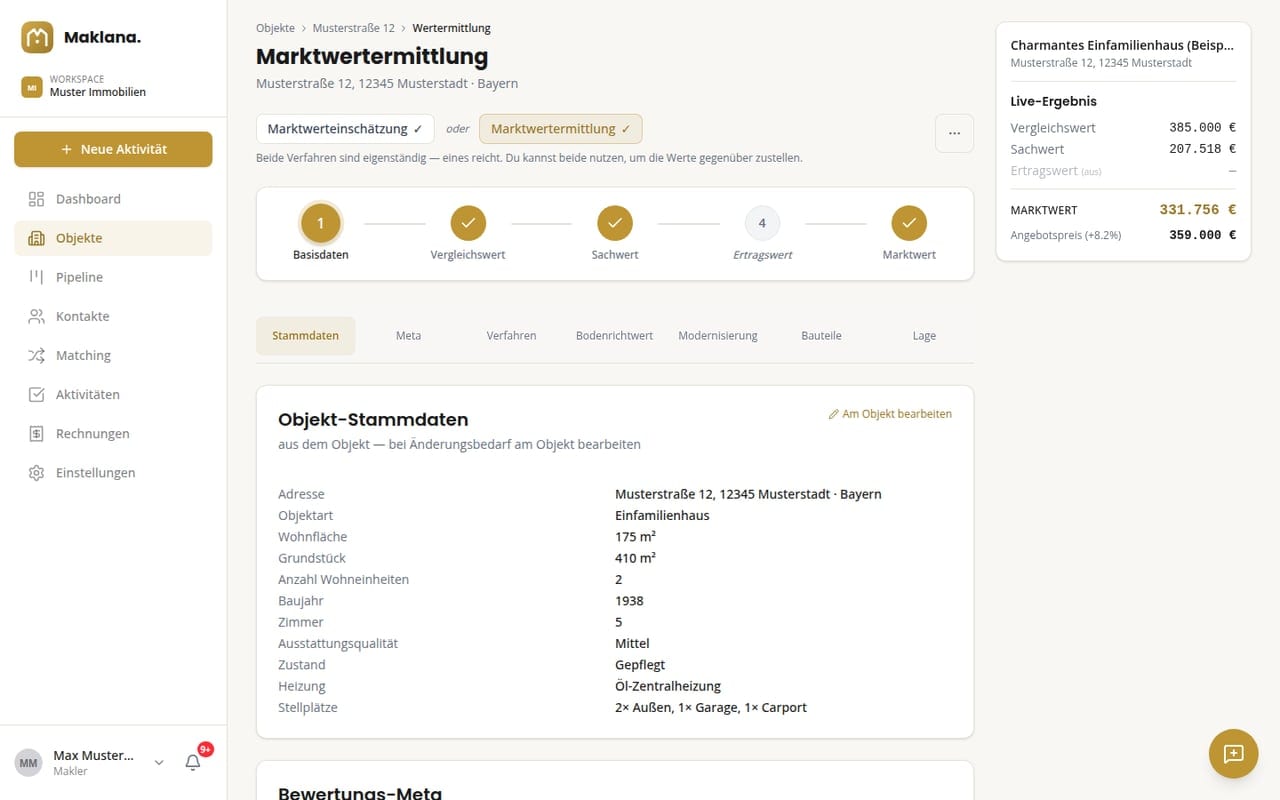Click the Objekt-Stammdaten heading
The image size is (1280, 800).
click(373, 419)
